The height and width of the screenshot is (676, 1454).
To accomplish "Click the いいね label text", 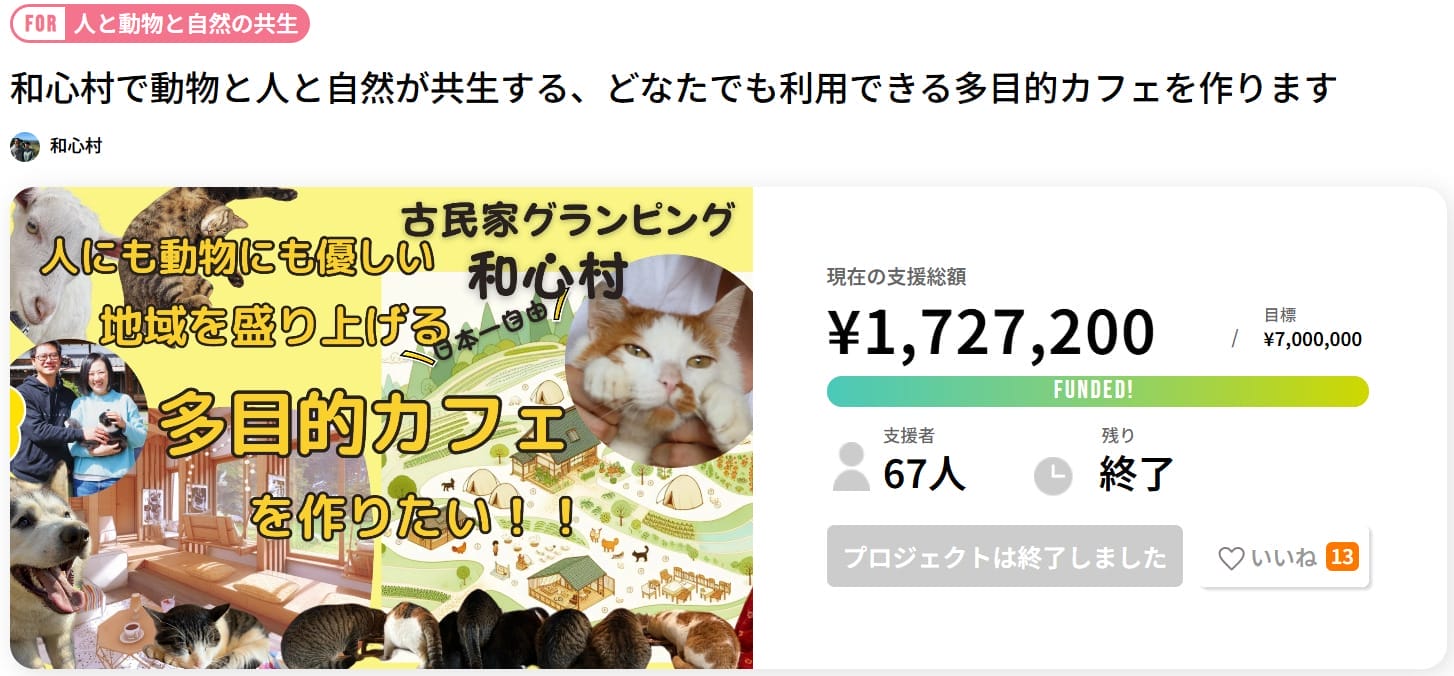I will (x=1283, y=558).
